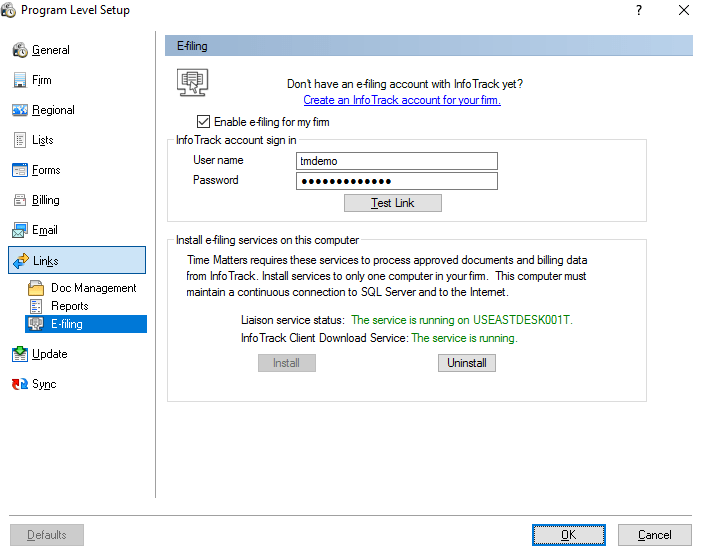
Task: Open the Lists settings page
Action: coord(43,140)
